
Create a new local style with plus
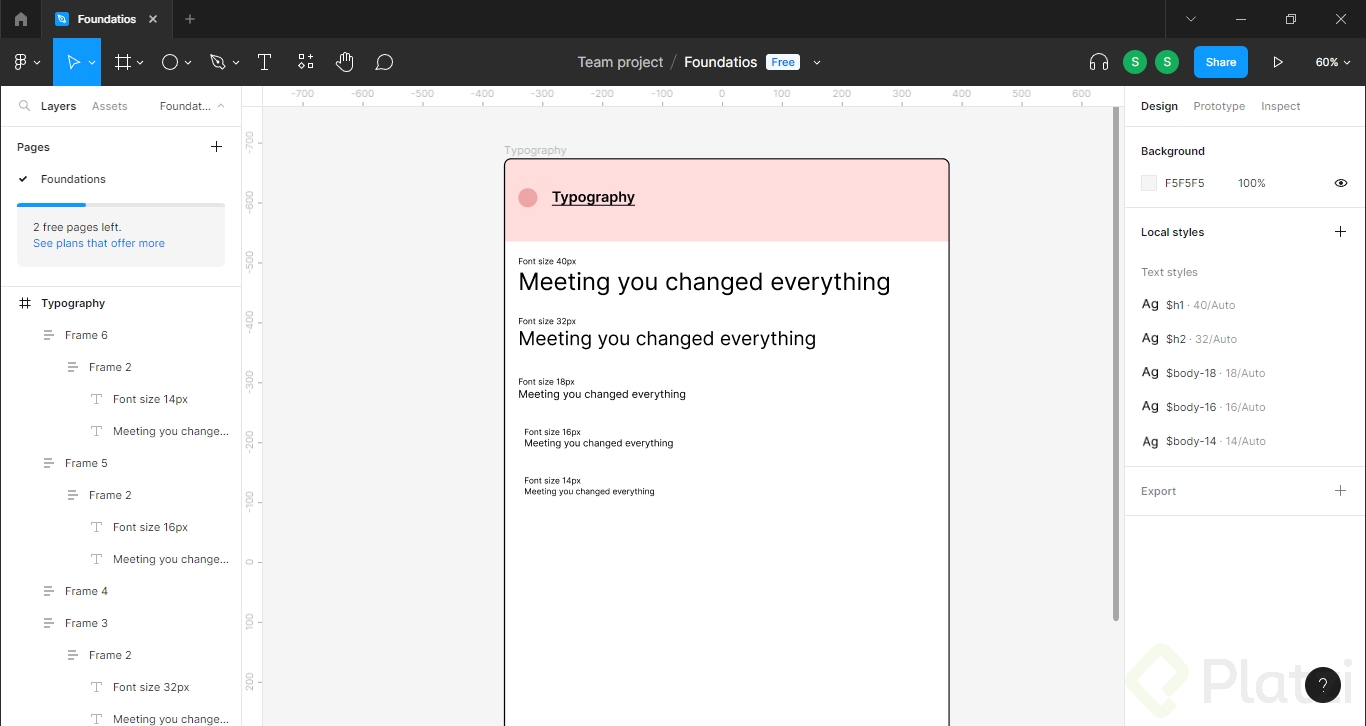pyautogui.click(x=1341, y=232)
